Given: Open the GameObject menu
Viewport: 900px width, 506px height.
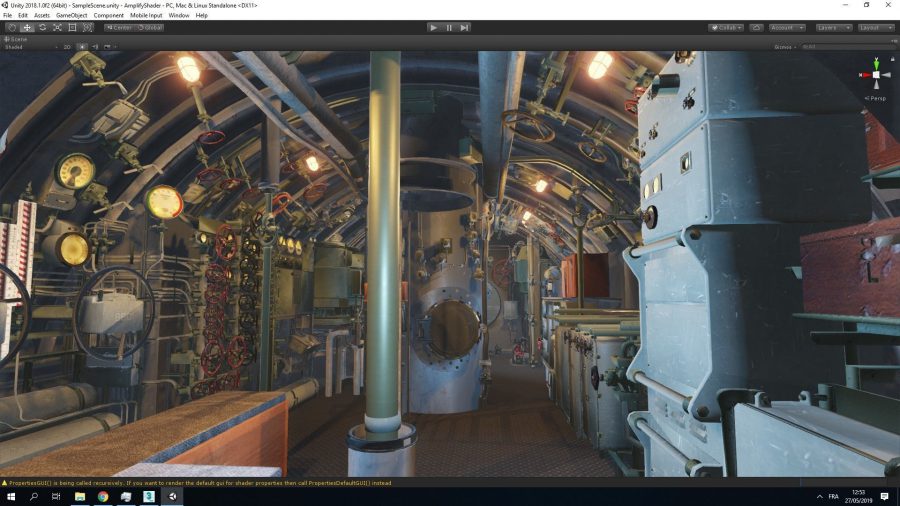Looking at the screenshot, I should click(71, 16).
